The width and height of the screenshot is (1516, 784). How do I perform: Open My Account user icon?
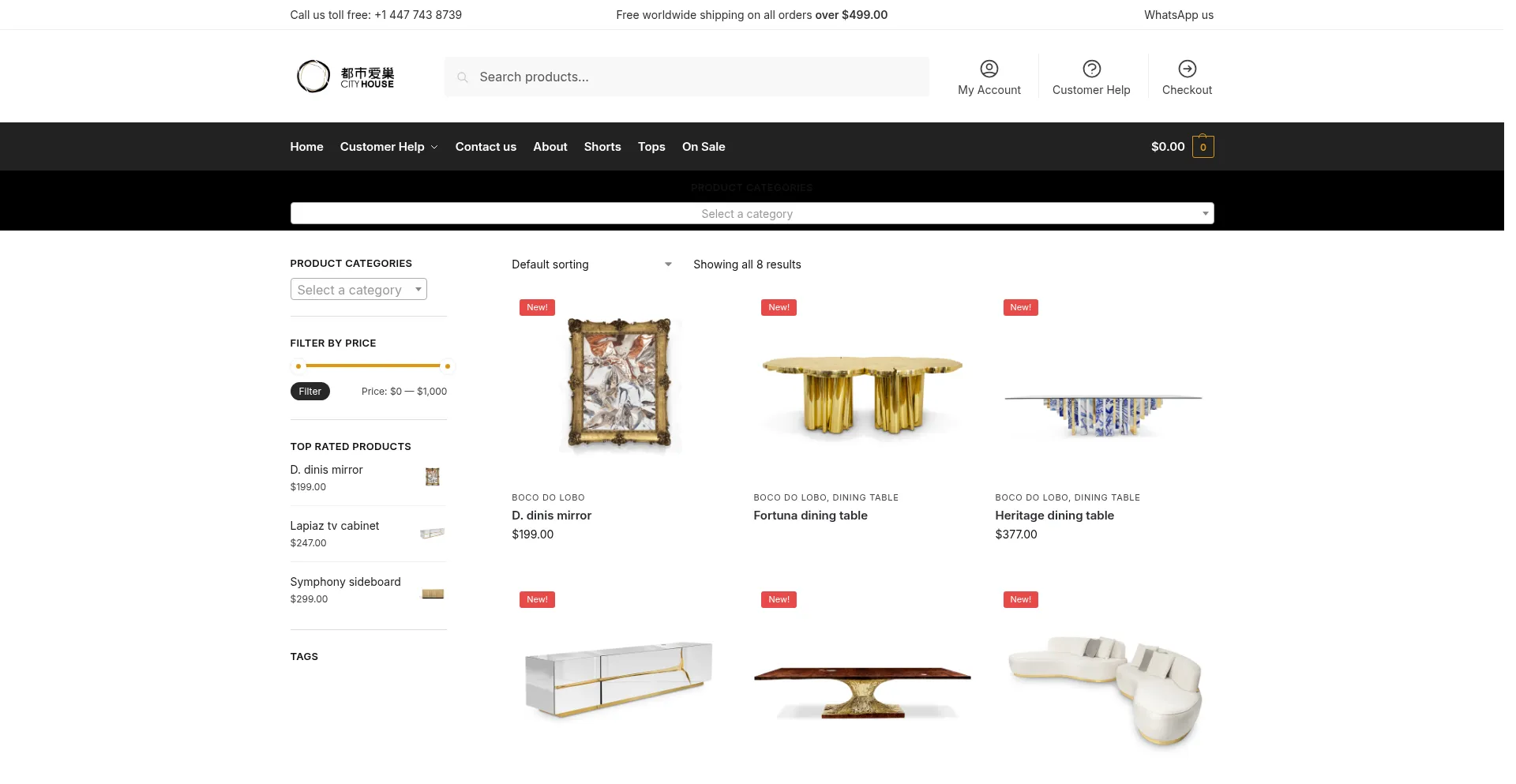pos(989,69)
